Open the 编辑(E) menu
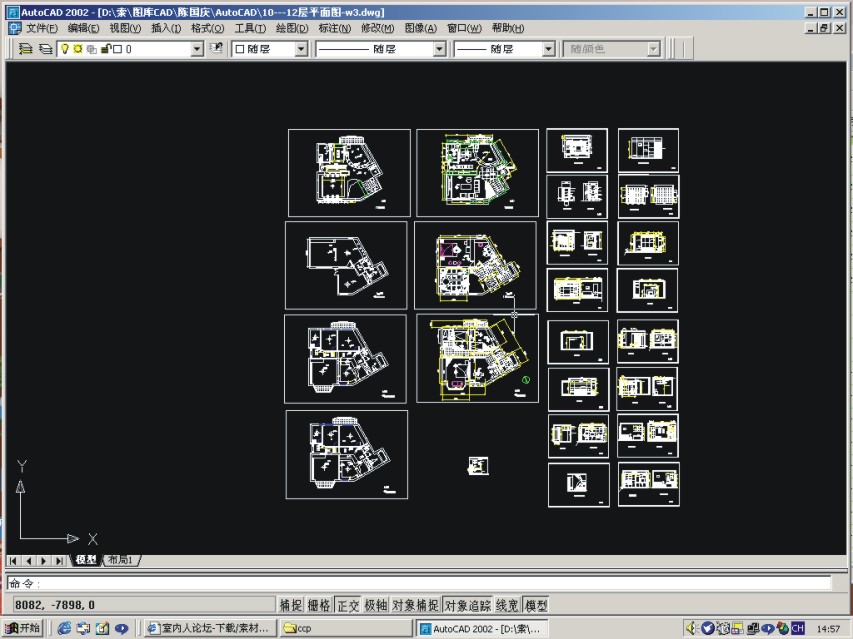The image size is (853, 639). [x=83, y=28]
